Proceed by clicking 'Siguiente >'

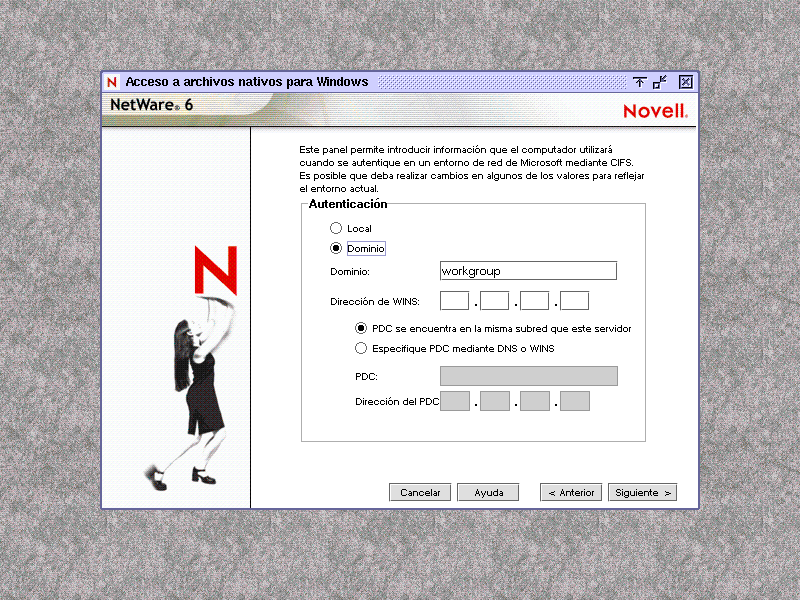642,492
